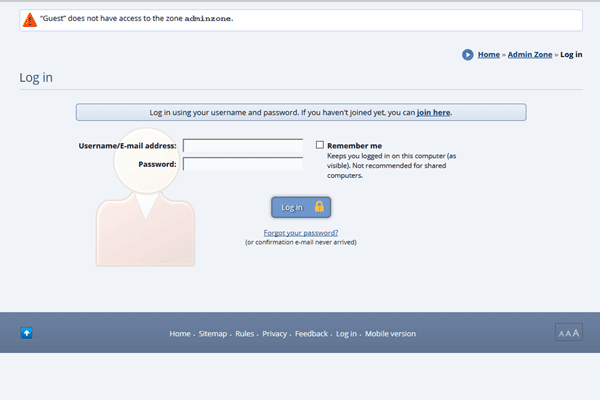The image size is (600, 400).
Task: Open the Admin Zone breadcrumb link
Action: coord(530,55)
